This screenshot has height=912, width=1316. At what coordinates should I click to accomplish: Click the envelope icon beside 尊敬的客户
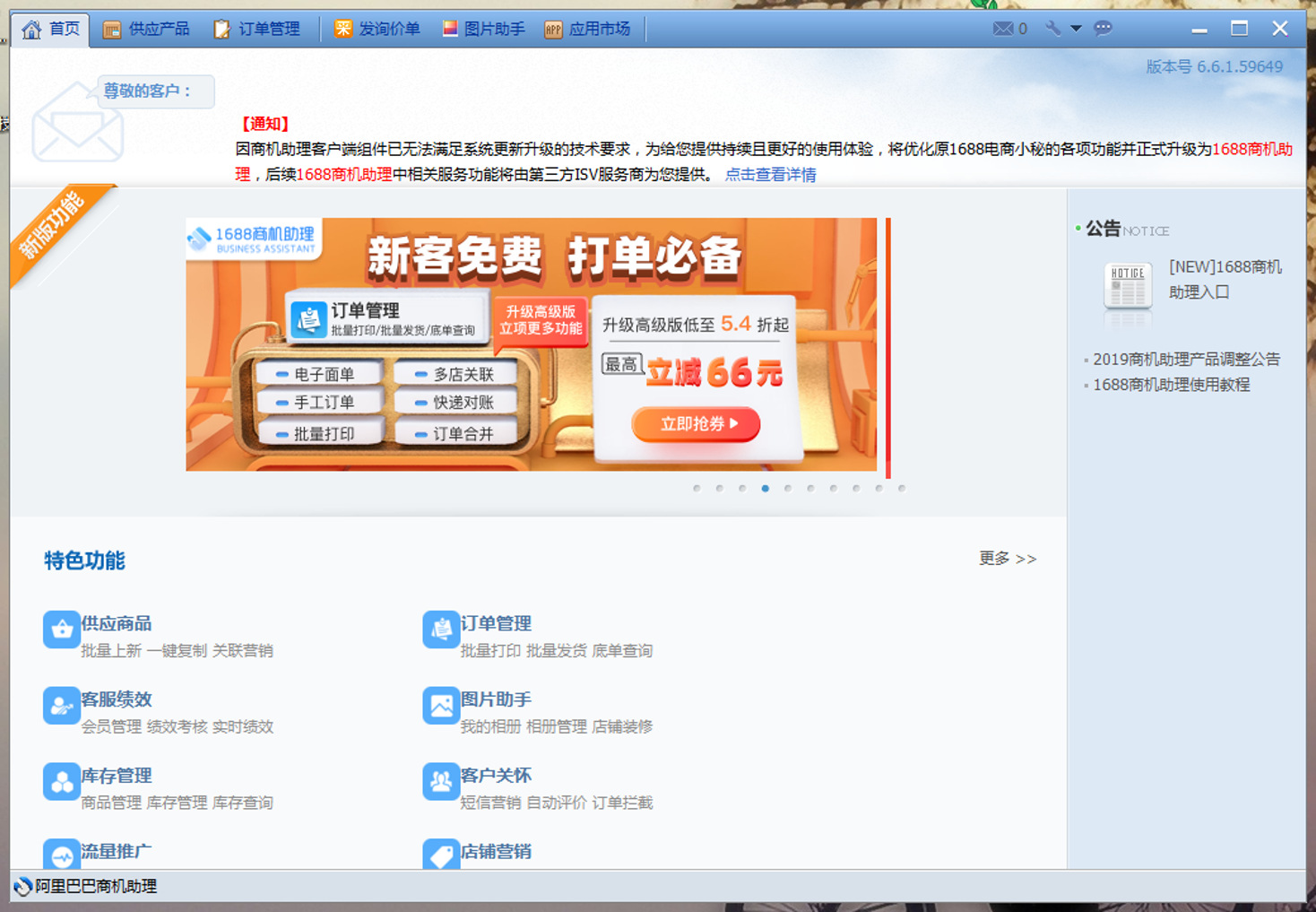pyautogui.click(x=77, y=123)
